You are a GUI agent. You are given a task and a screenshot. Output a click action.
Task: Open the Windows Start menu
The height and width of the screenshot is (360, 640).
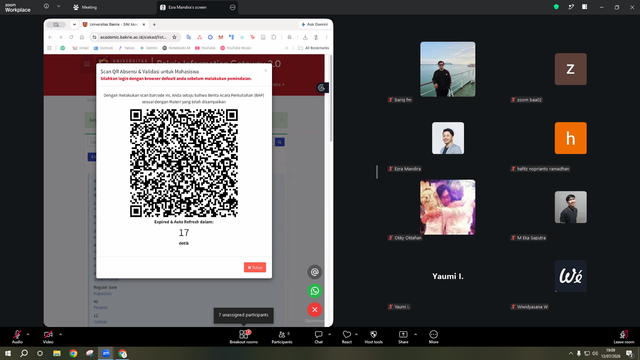pyautogui.click(x=8, y=353)
